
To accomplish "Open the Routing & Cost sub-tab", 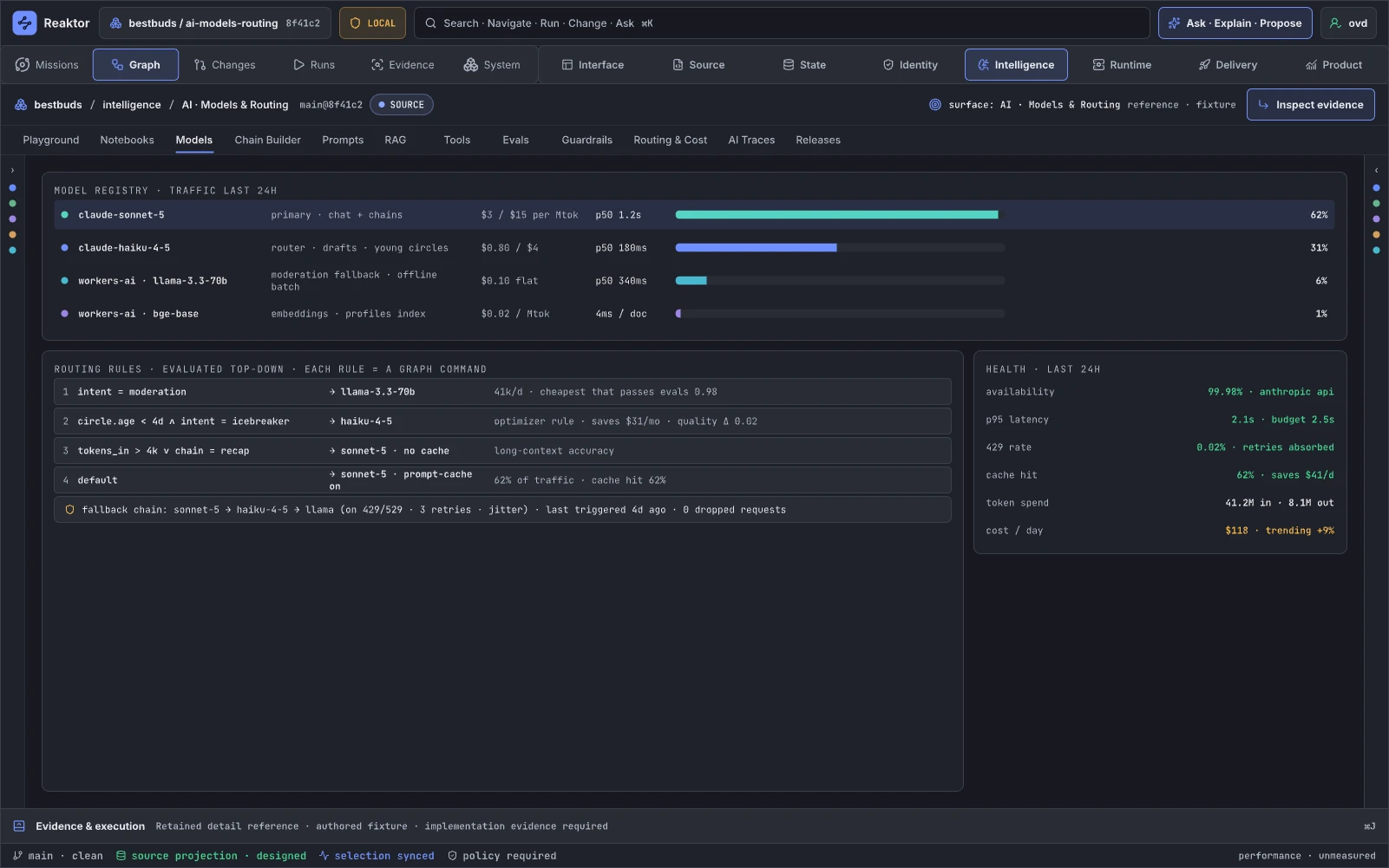I will [x=670, y=140].
